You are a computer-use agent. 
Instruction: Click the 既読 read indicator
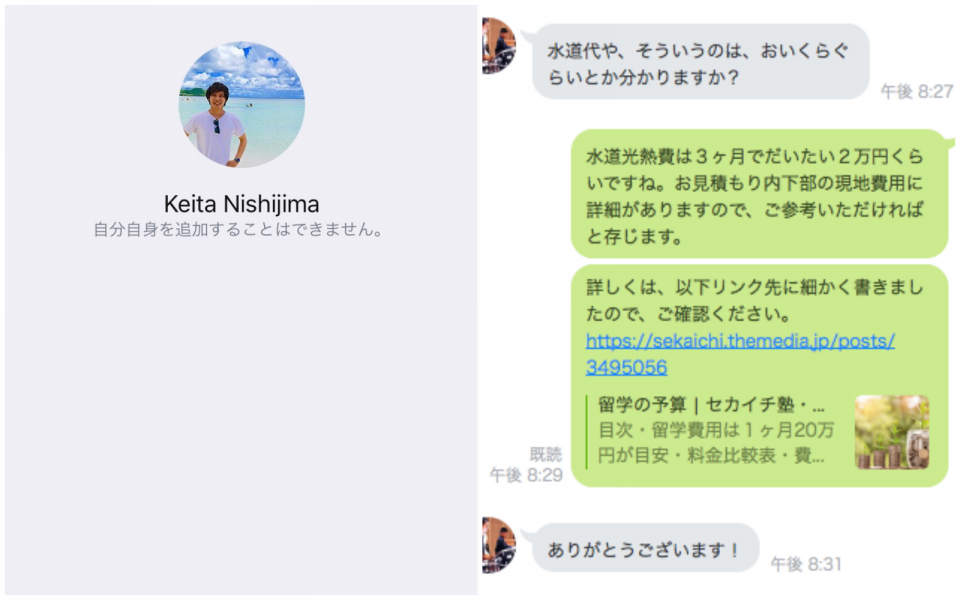click(x=546, y=454)
